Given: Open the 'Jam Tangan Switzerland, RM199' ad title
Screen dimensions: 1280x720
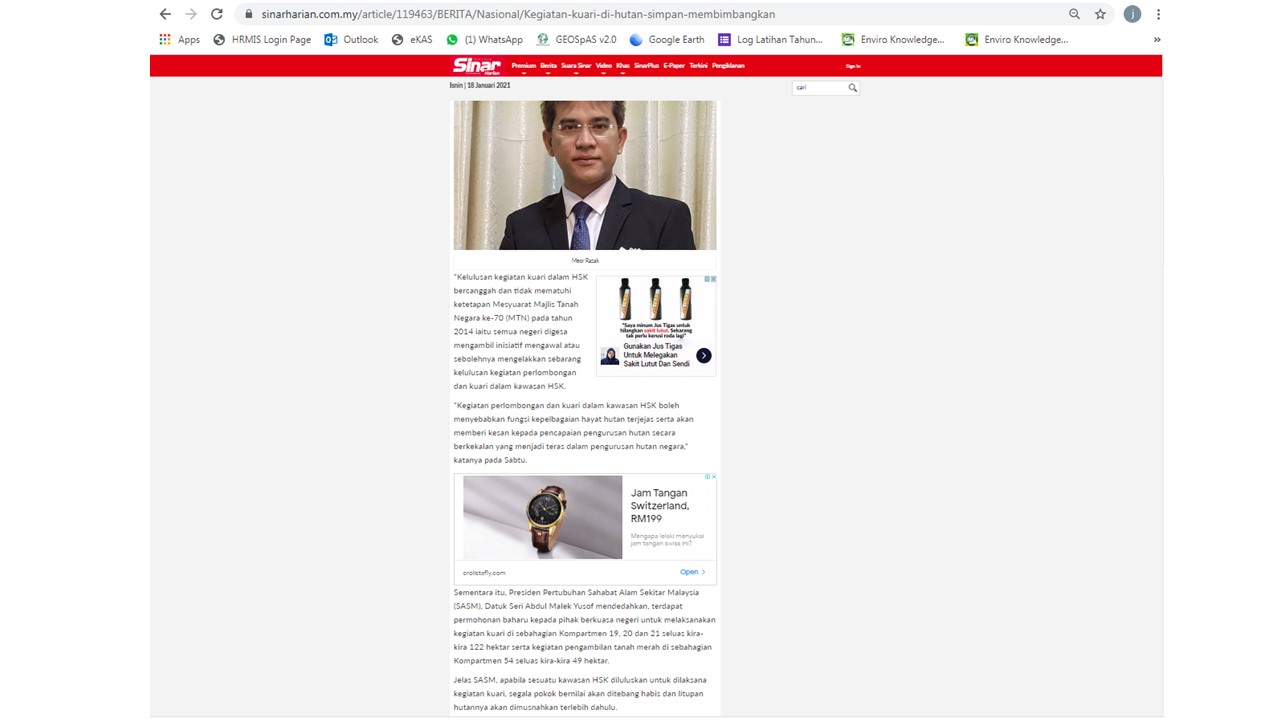Looking at the screenshot, I should point(660,506).
